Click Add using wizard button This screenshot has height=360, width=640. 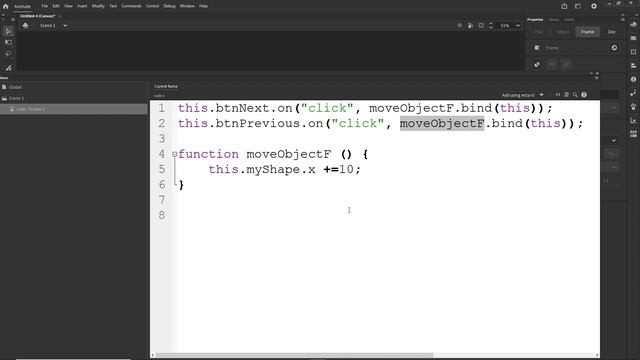tap(518, 95)
